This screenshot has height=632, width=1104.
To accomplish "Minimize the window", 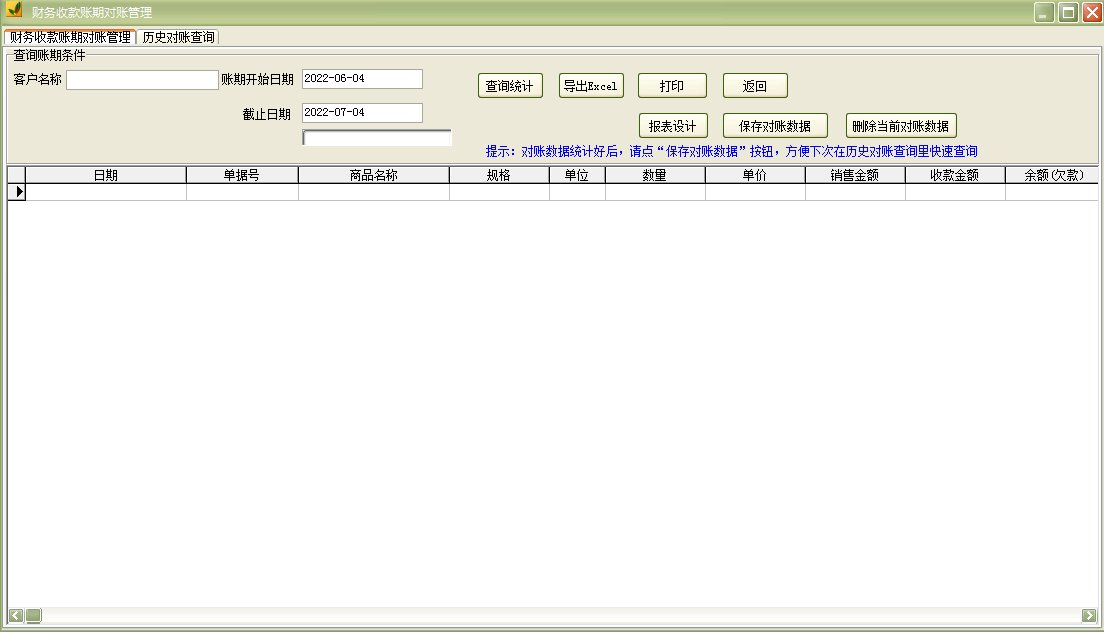I will coord(1044,12).
